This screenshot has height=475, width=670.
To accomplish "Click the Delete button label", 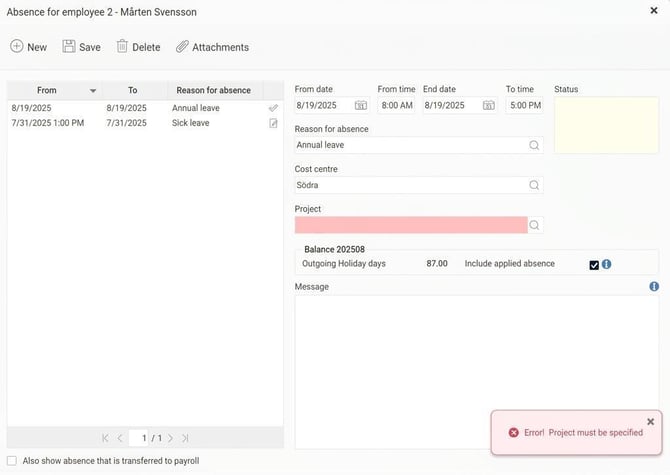I will (146, 47).
